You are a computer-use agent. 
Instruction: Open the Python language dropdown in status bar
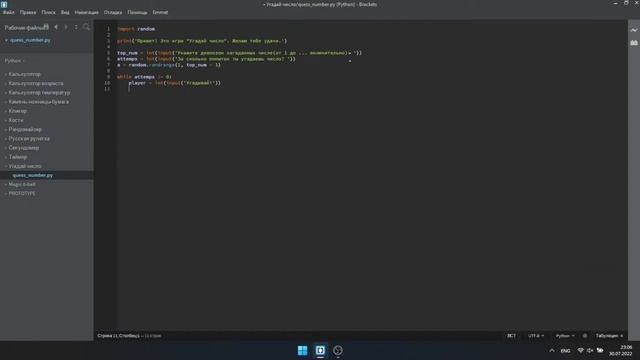(x=565, y=336)
